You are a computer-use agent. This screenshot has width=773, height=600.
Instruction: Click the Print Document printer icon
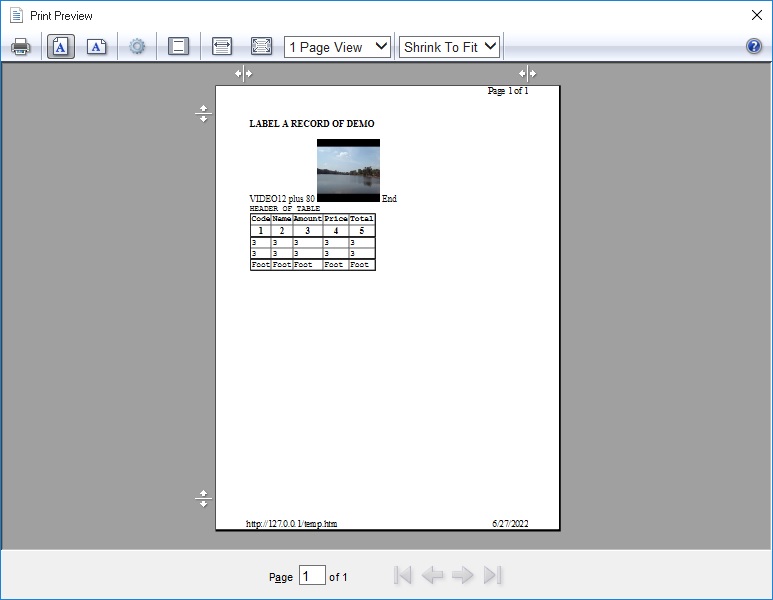tap(20, 47)
